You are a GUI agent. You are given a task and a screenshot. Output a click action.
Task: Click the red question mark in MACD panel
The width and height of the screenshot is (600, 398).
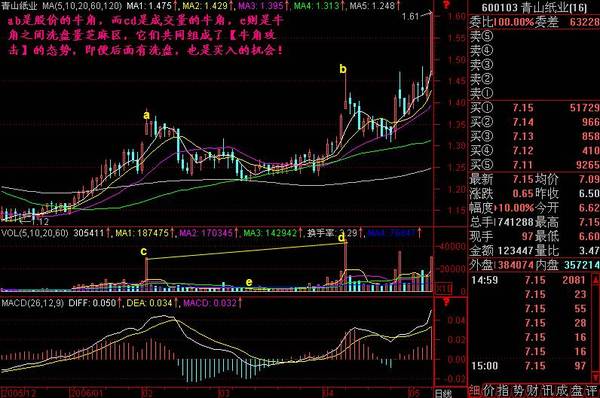[x=446, y=303]
